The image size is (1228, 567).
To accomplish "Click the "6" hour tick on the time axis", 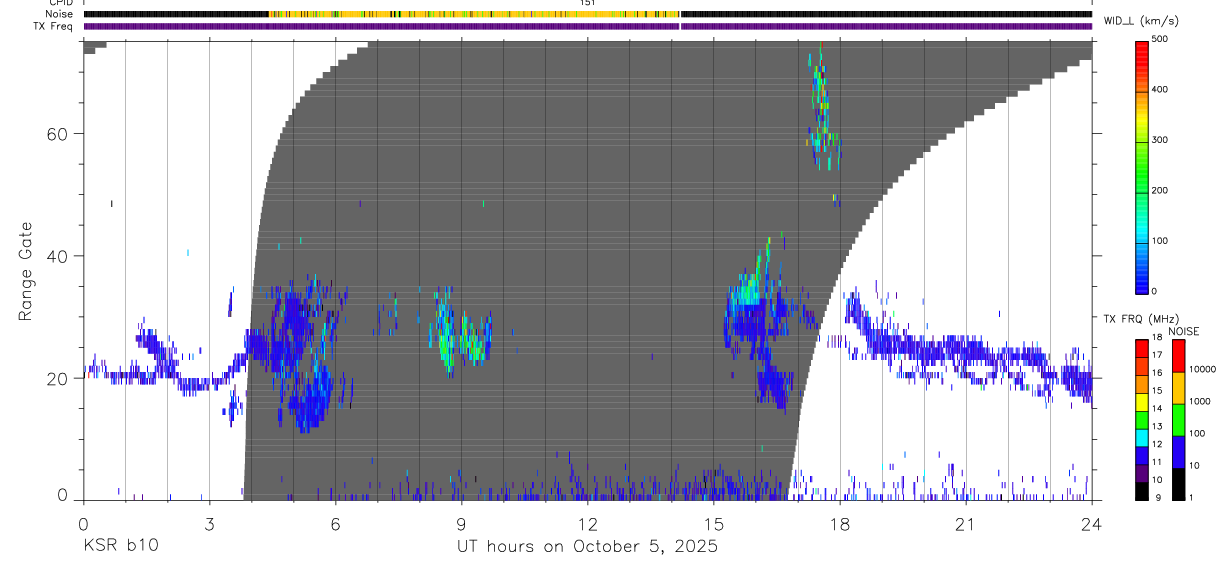I will [335, 524].
